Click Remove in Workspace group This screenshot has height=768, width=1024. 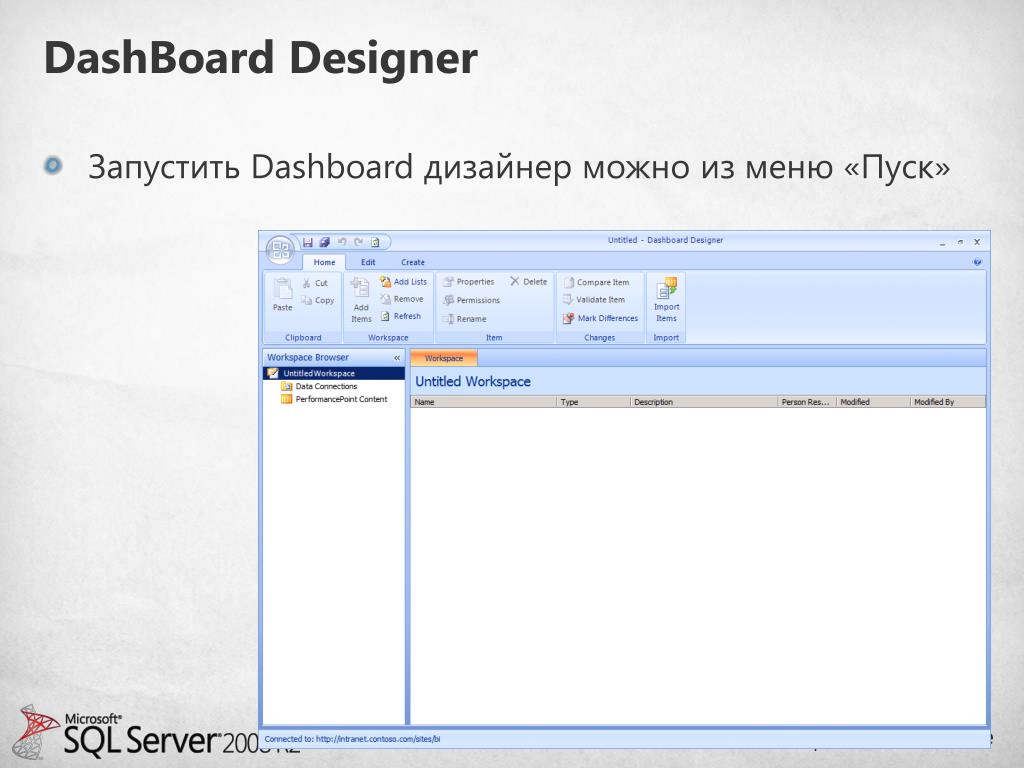click(402, 299)
